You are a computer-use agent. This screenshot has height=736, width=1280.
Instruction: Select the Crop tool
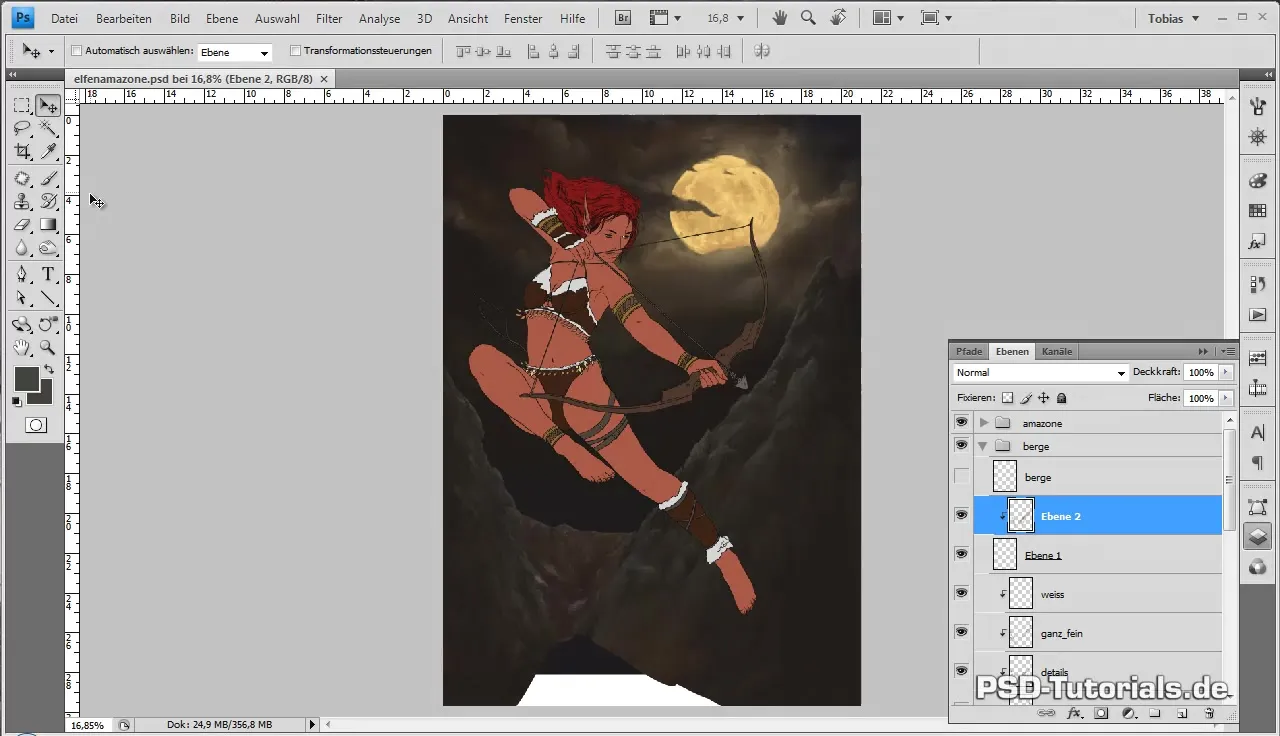pos(21,151)
